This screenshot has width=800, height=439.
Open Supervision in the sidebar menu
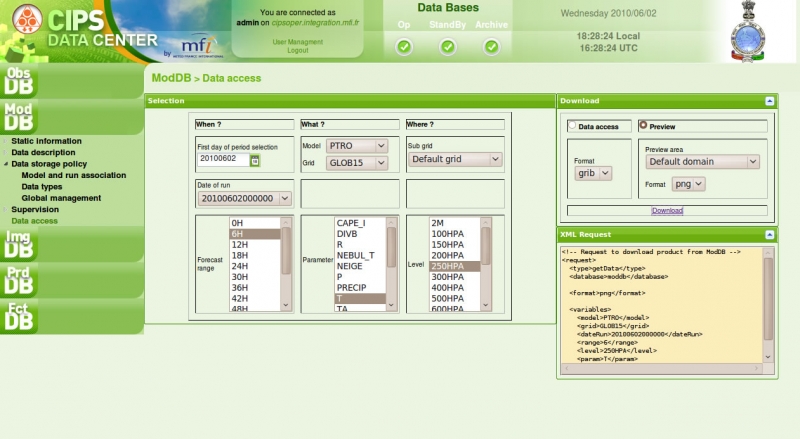pos(35,209)
